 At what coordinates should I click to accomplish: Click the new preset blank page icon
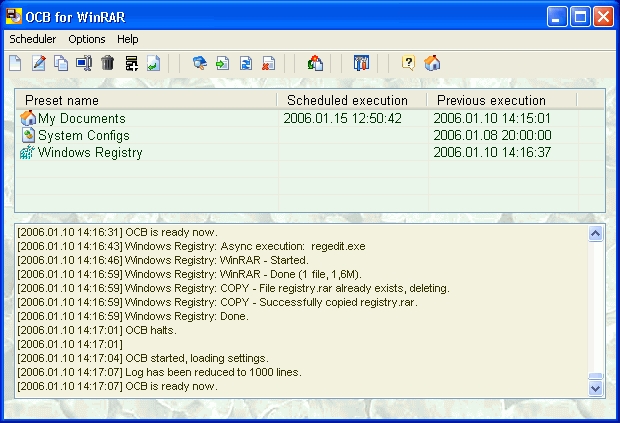click(15, 64)
